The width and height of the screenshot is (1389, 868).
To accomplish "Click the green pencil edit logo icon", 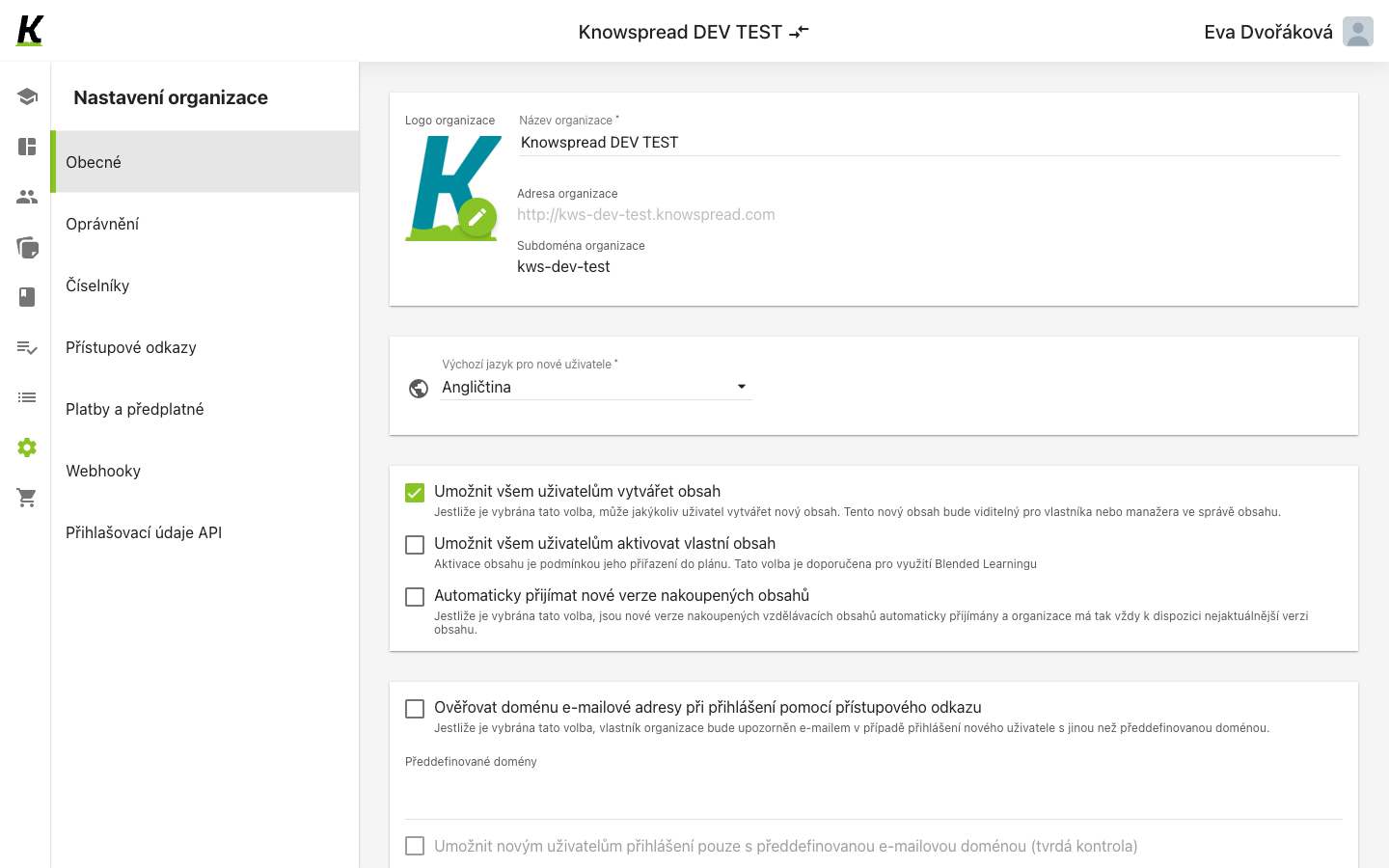I will pyautogui.click(x=477, y=218).
